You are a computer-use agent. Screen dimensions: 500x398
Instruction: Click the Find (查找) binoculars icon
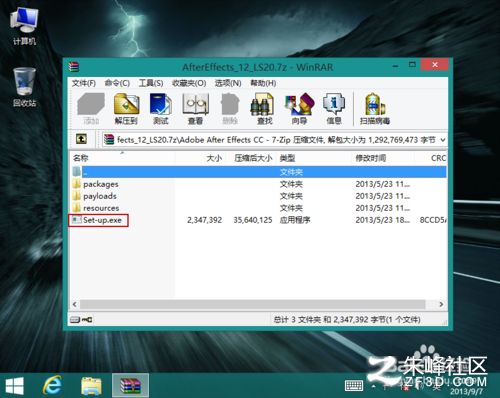(x=265, y=109)
